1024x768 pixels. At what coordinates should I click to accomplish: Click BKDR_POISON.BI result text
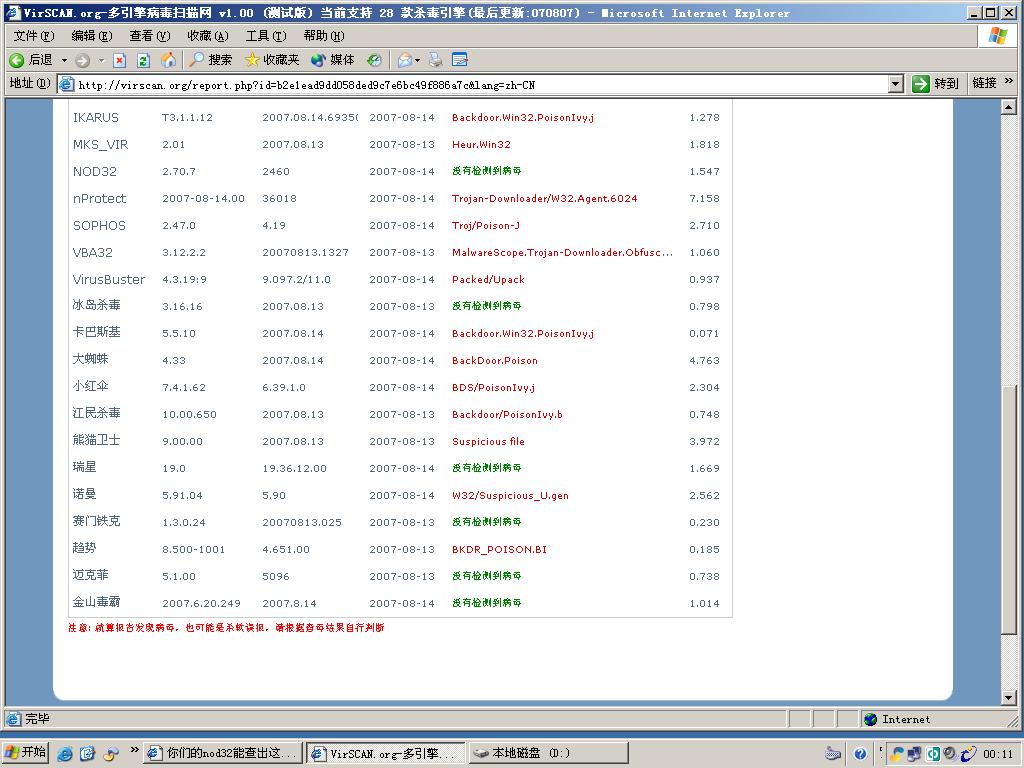coord(500,550)
